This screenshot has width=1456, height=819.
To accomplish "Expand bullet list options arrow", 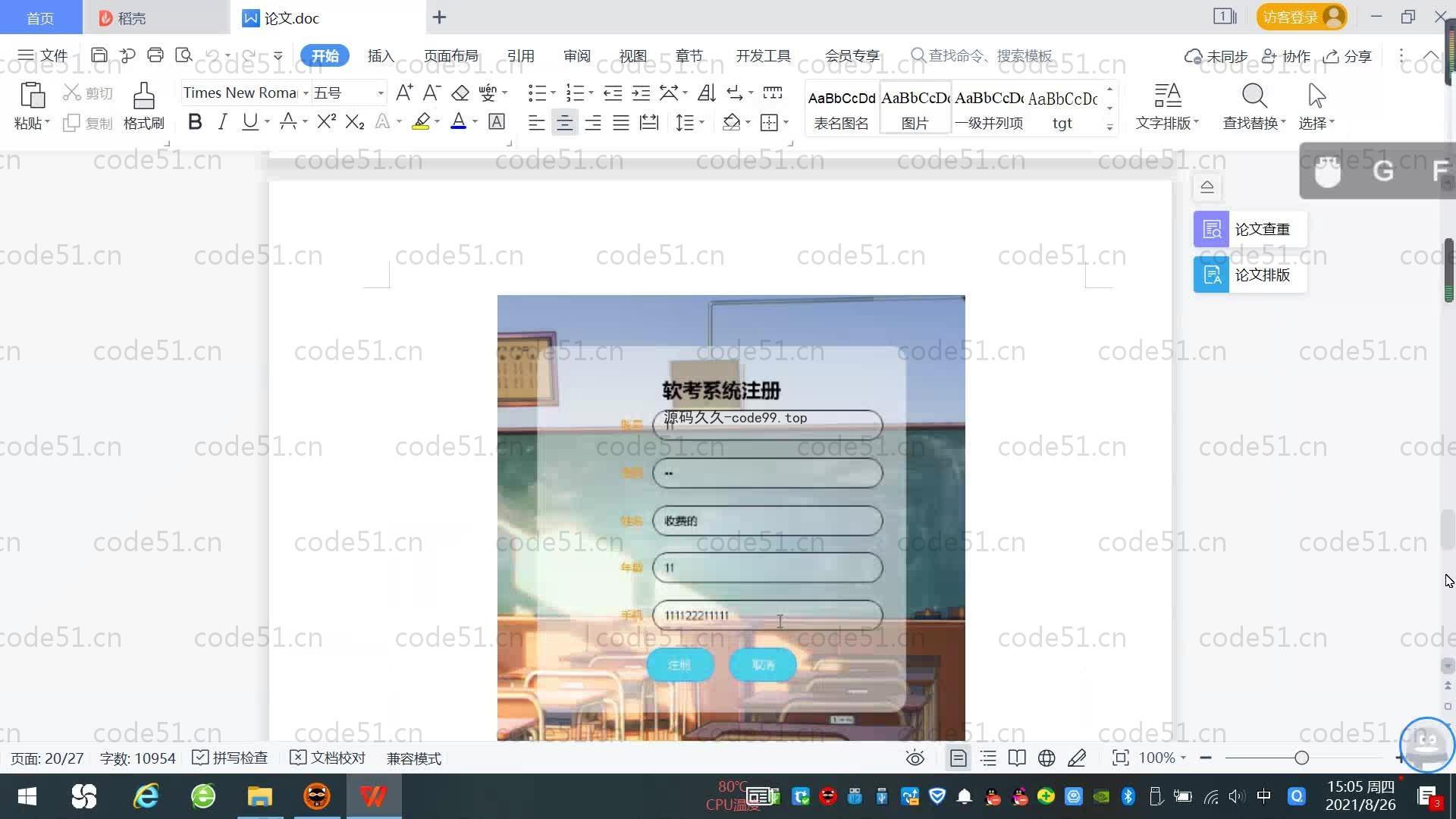I will tap(553, 93).
